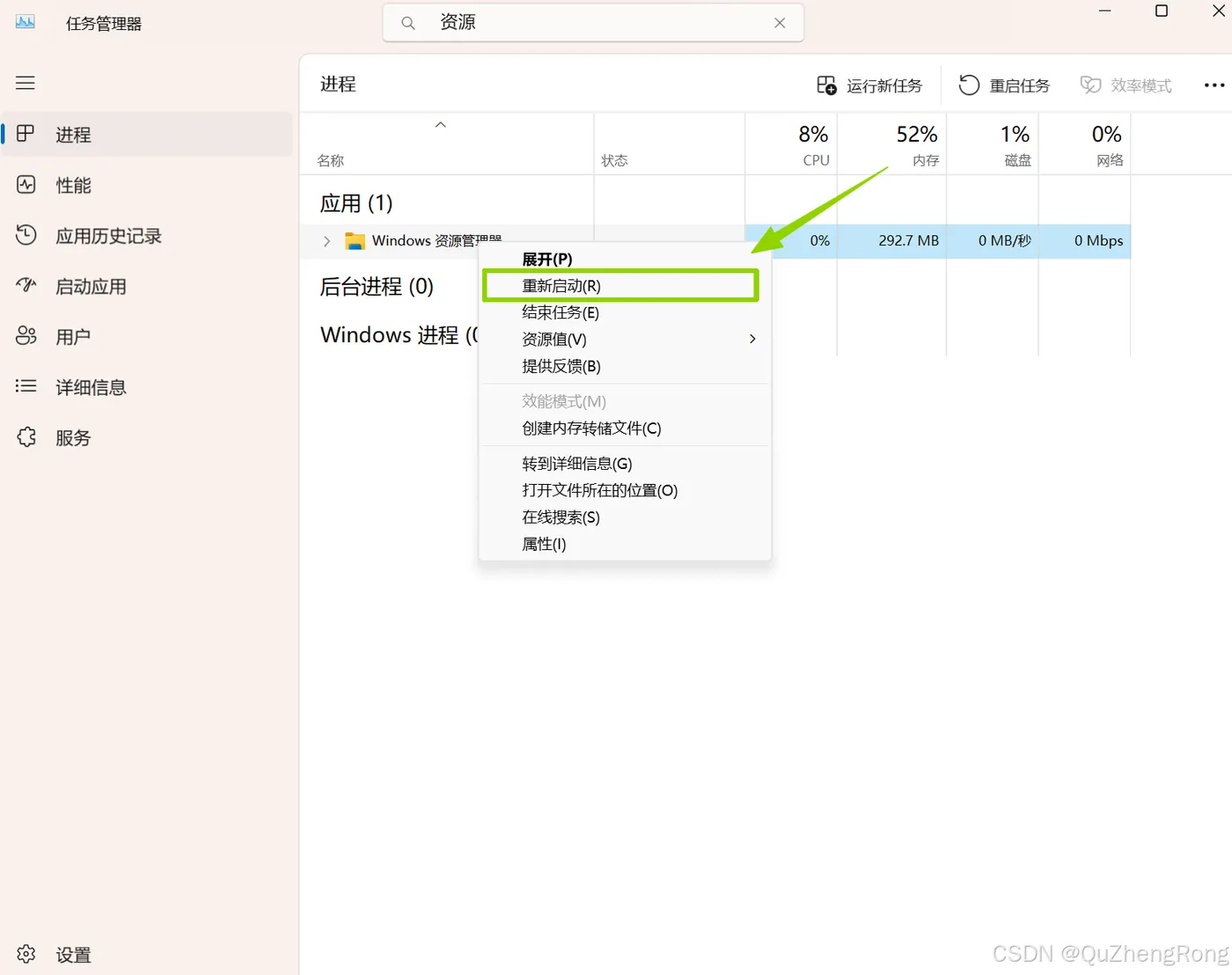Image resolution: width=1232 pixels, height=975 pixels.
Task: Choose 属性(I) menu item
Action: [x=625, y=544]
